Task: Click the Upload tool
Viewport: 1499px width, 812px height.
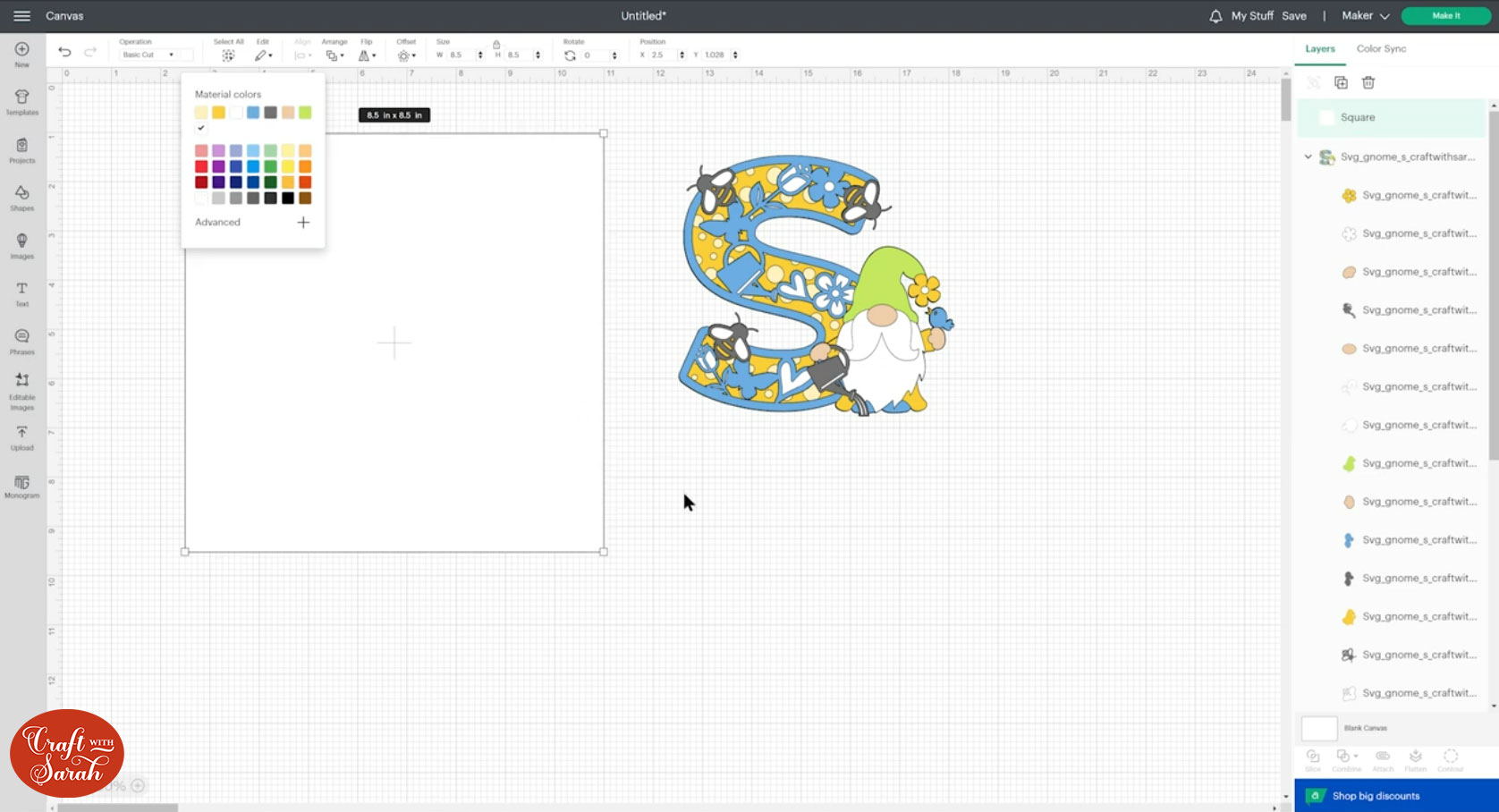Action: pos(22,437)
